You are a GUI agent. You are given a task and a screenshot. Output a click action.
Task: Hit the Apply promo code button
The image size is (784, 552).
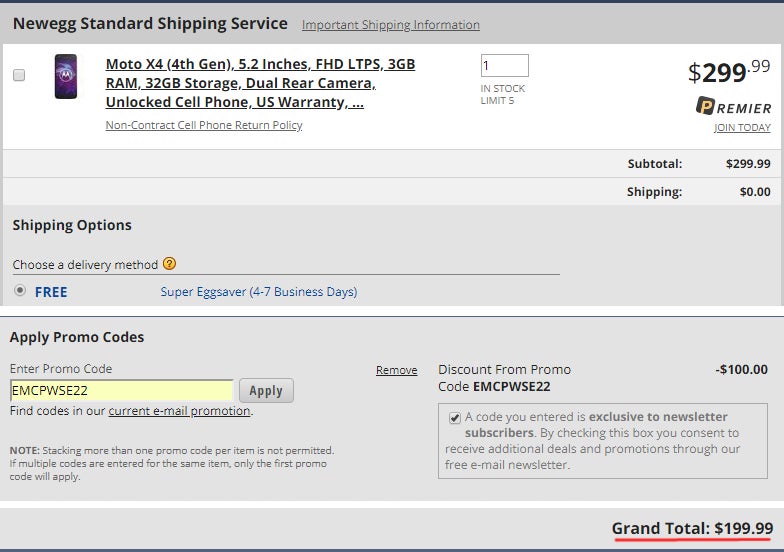tap(266, 390)
